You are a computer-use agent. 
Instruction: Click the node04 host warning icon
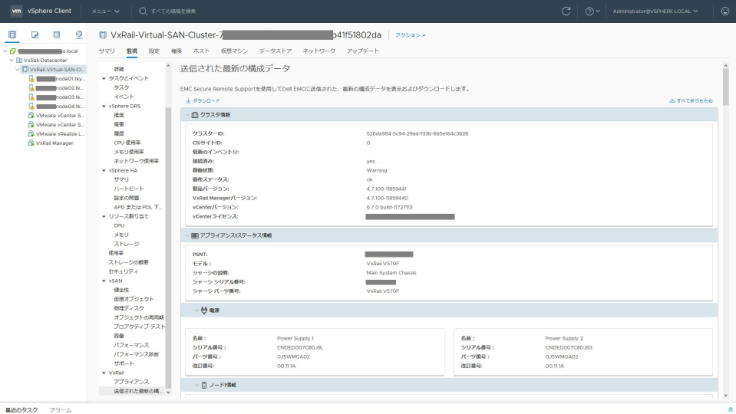(31, 107)
